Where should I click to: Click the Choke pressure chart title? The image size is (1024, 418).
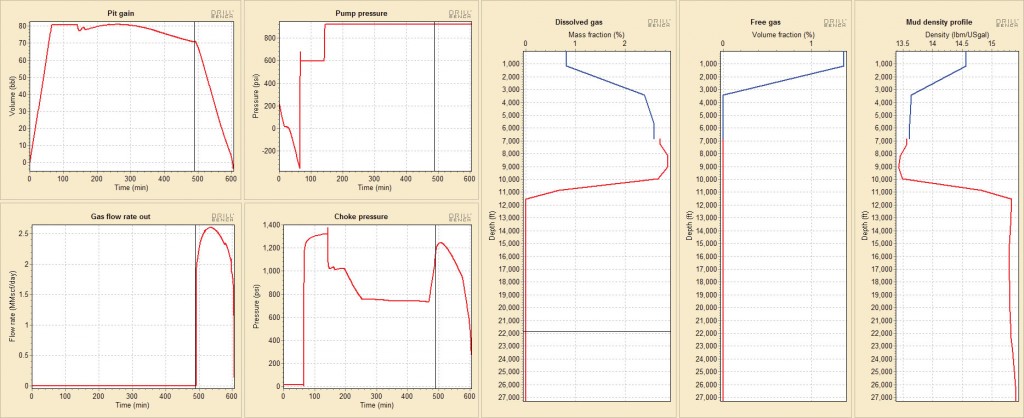(x=360, y=215)
